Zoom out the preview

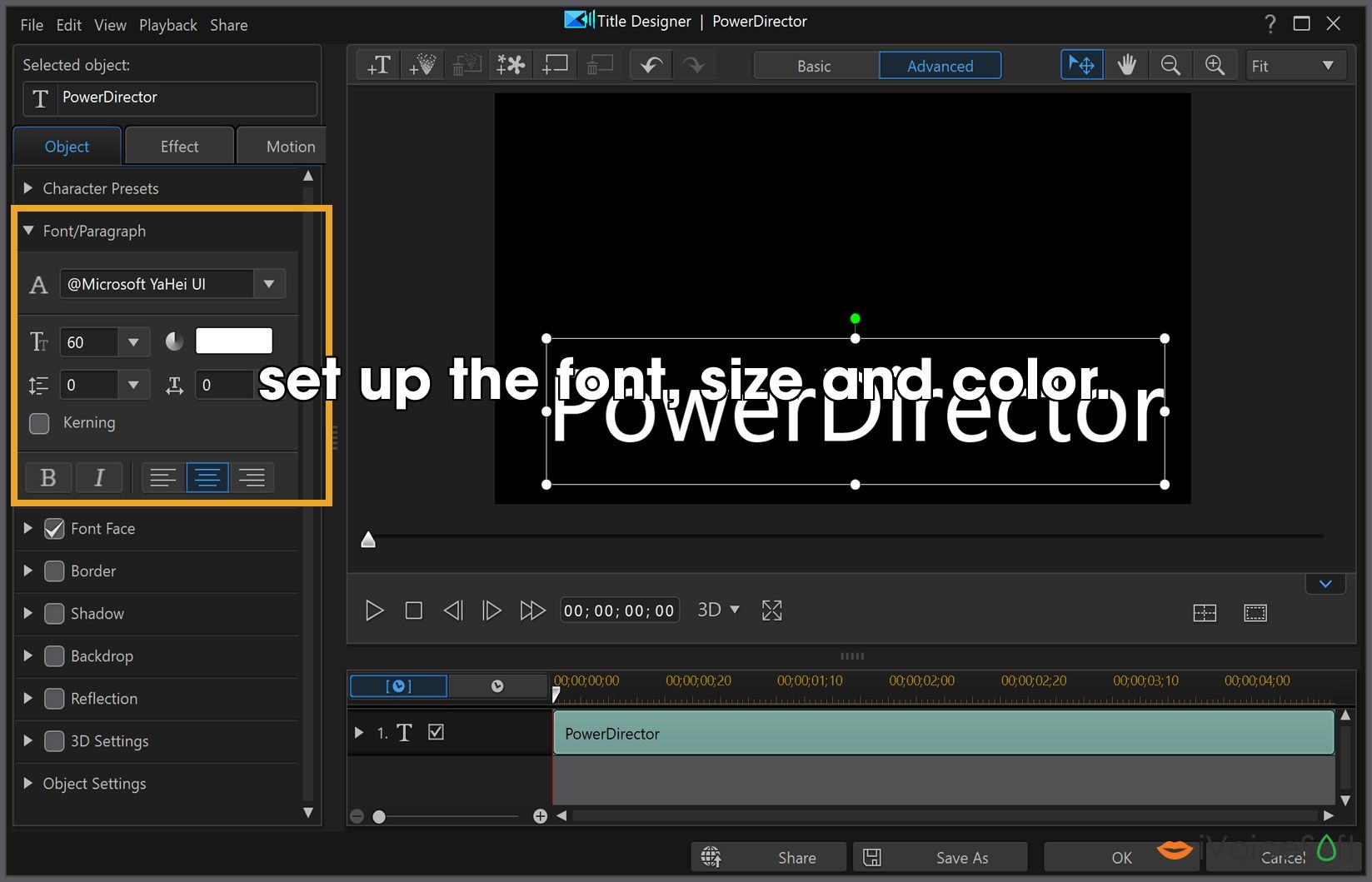1170,65
